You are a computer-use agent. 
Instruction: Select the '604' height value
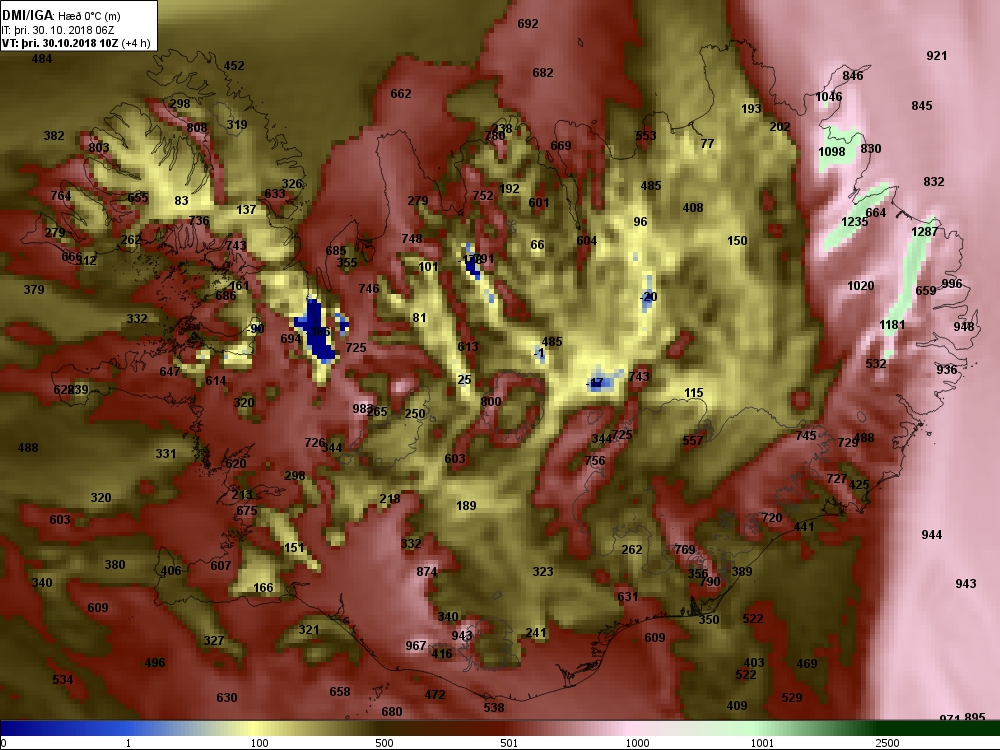587,241
